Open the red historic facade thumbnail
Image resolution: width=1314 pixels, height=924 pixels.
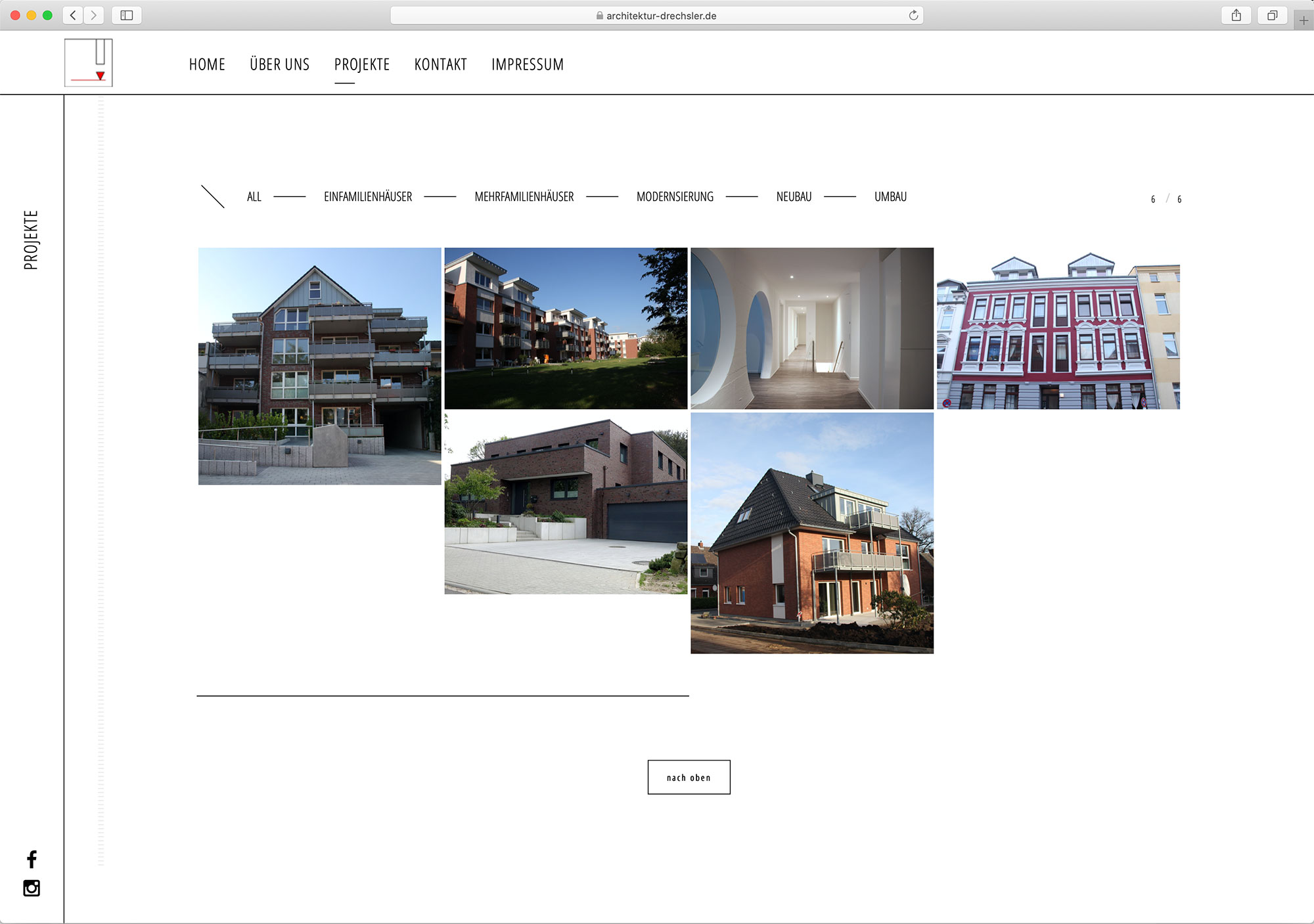point(1058,328)
